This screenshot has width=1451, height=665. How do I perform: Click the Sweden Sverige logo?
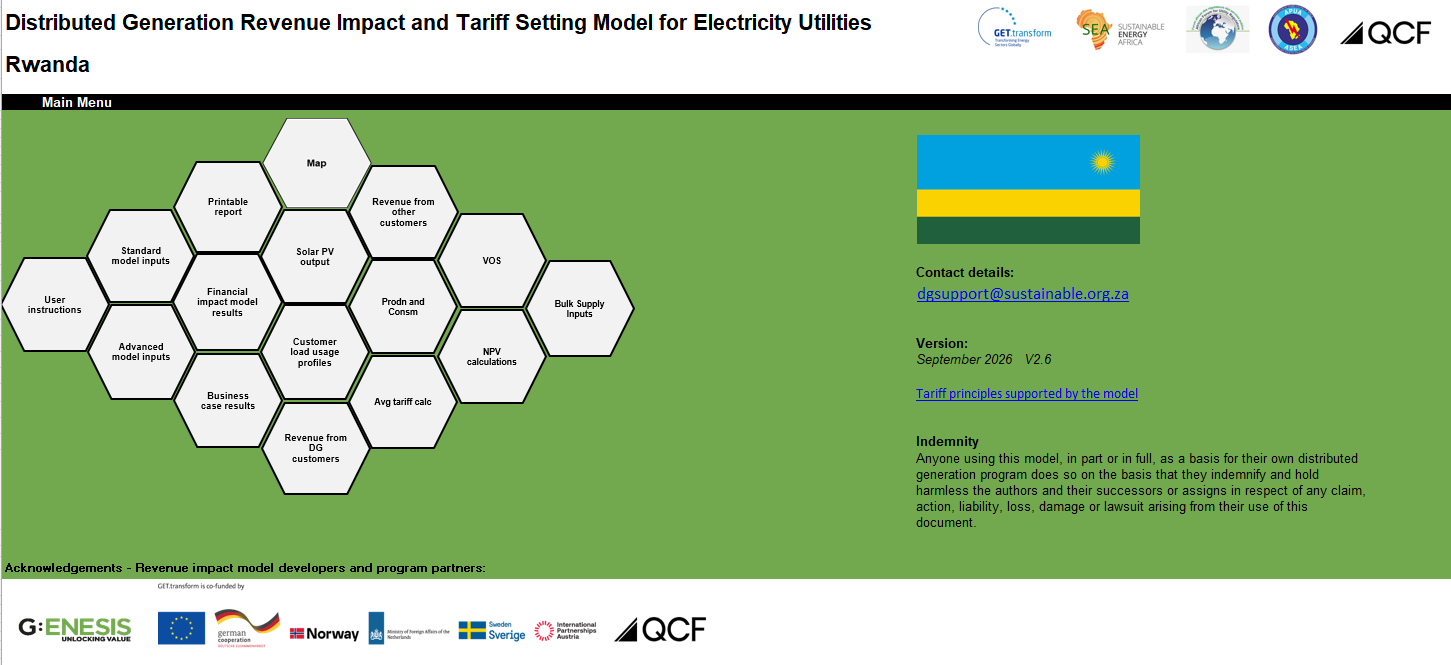pyautogui.click(x=492, y=630)
